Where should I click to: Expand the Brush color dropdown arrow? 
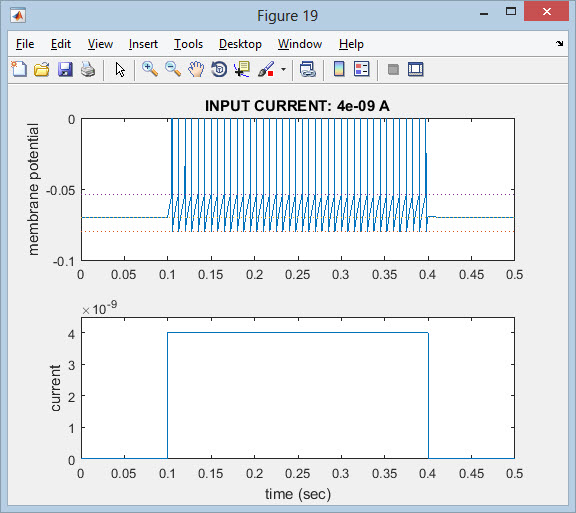pos(283,69)
